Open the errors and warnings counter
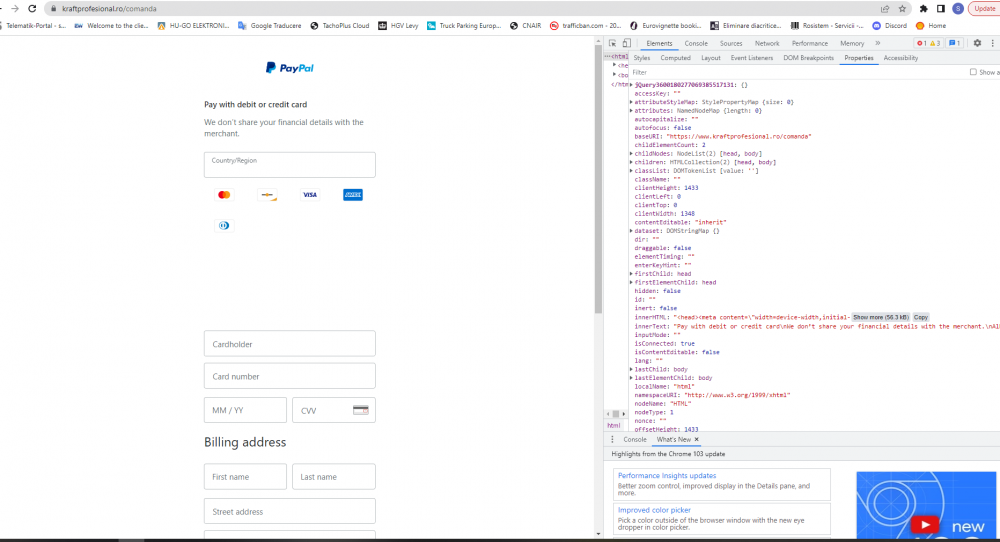Screen dimensions: 1000x542 pos(929,43)
